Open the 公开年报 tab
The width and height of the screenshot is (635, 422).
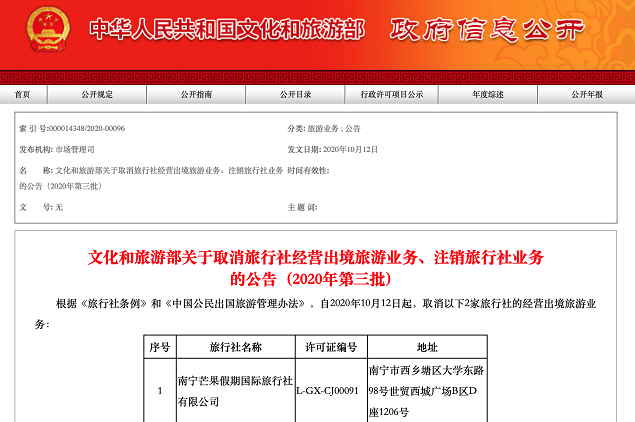587,95
